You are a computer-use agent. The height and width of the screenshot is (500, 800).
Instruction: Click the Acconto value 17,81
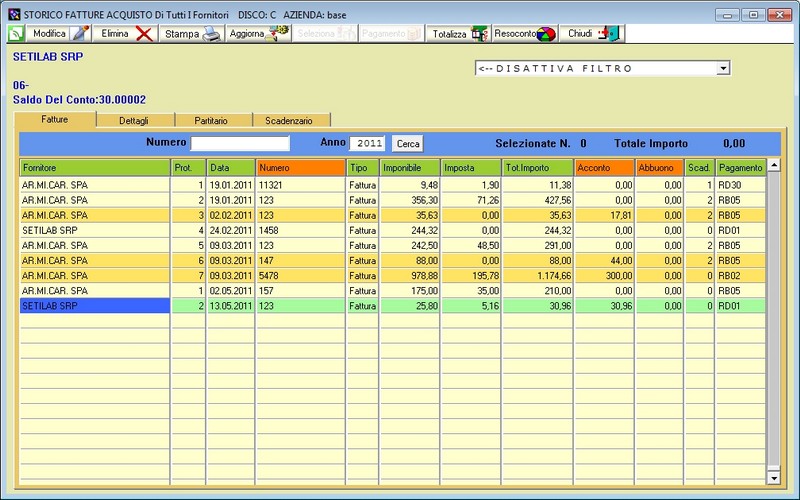[x=605, y=215]
